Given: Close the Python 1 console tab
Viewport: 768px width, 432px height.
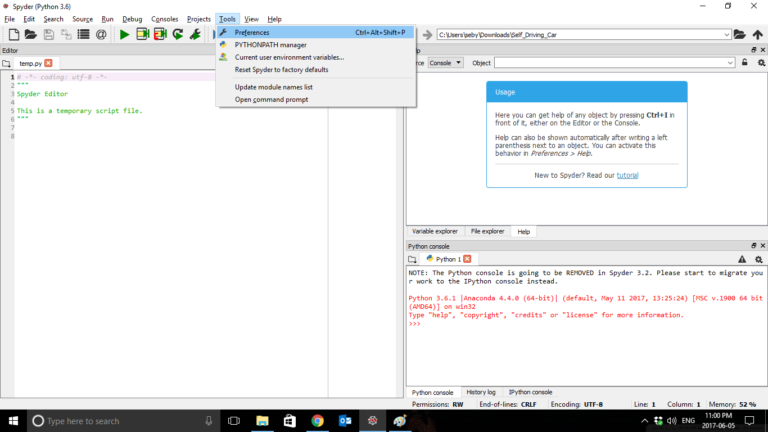Looking at the screenshot, I should [x=467, y=259].
